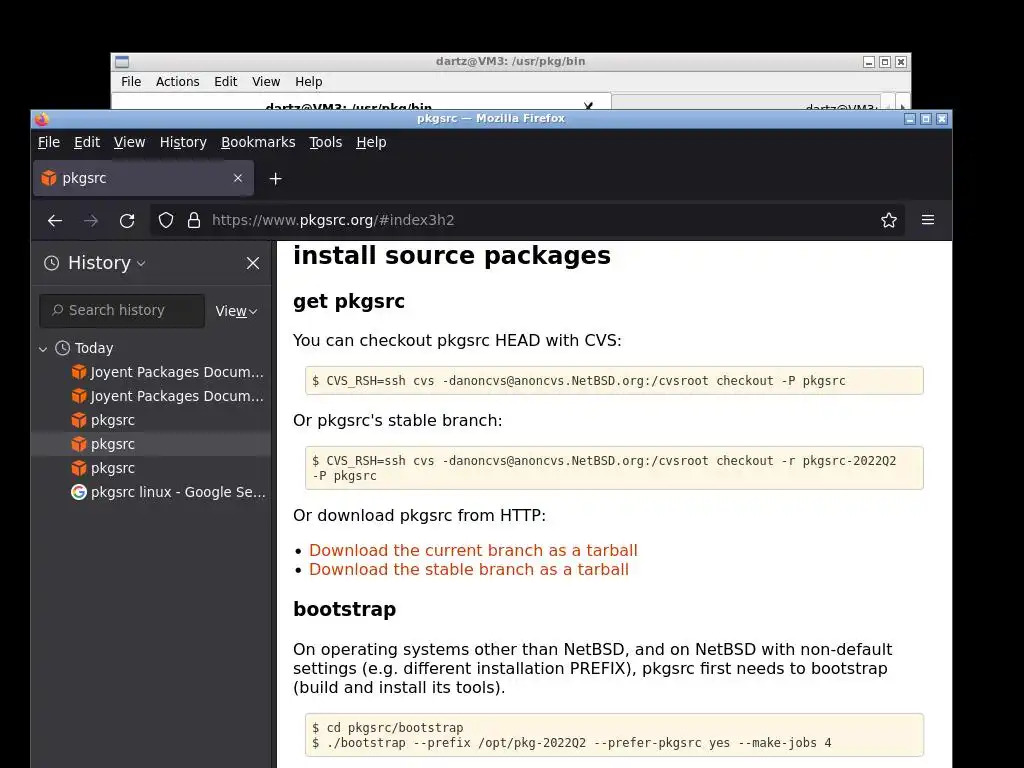
Task: Click the browser back arrow button
Action: coord(55,220)
